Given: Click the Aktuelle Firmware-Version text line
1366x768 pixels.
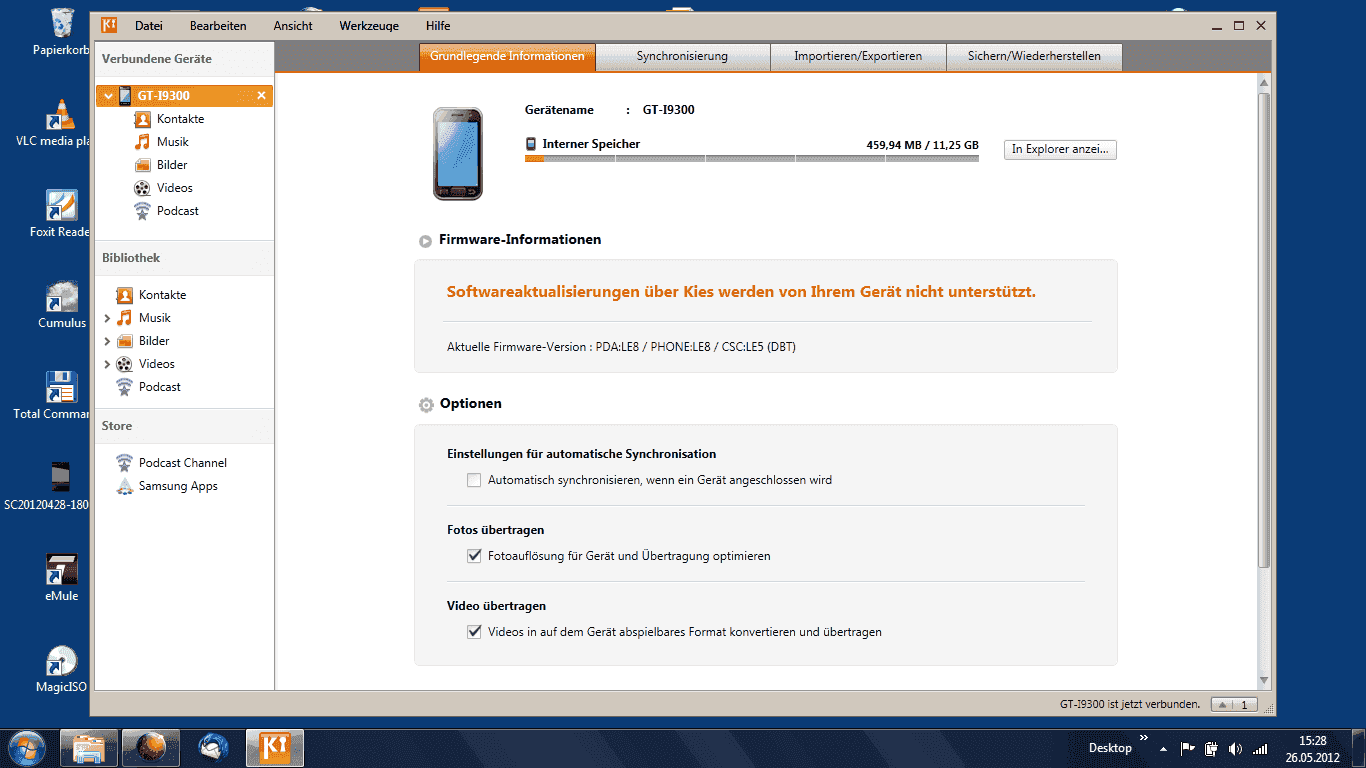Looking at the screenshot, I should pyautogui.click(x=621, y=347).
